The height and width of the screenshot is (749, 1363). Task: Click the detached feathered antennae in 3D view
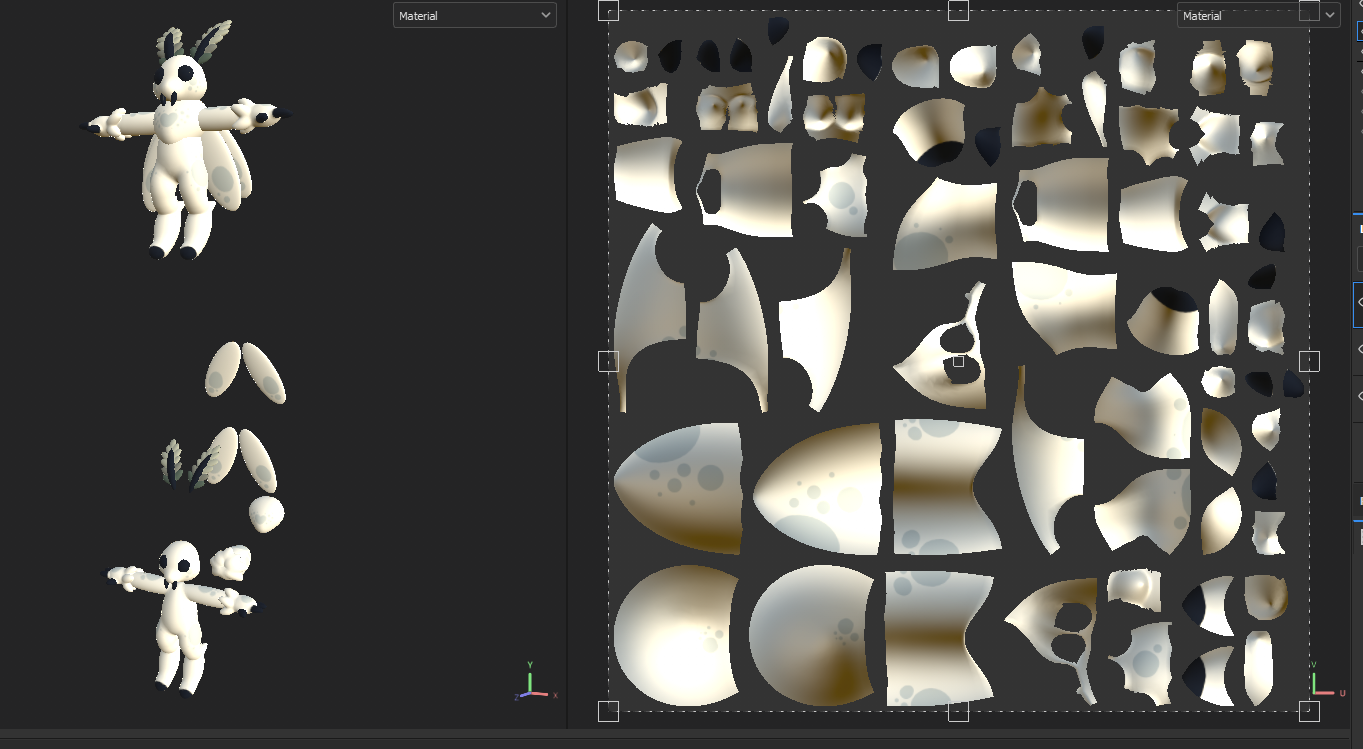click(x=189, y=467)
